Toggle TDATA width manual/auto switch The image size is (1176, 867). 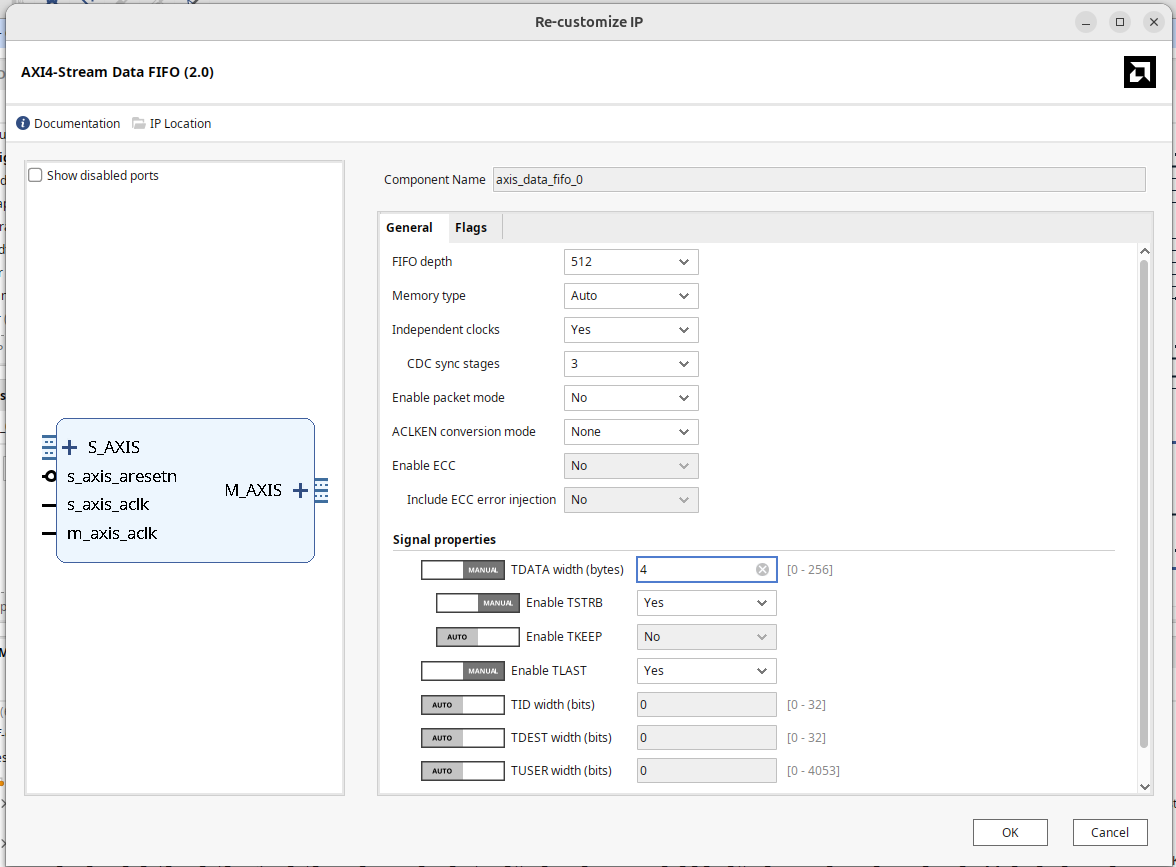pyautogui.click(x=462, y=570)
